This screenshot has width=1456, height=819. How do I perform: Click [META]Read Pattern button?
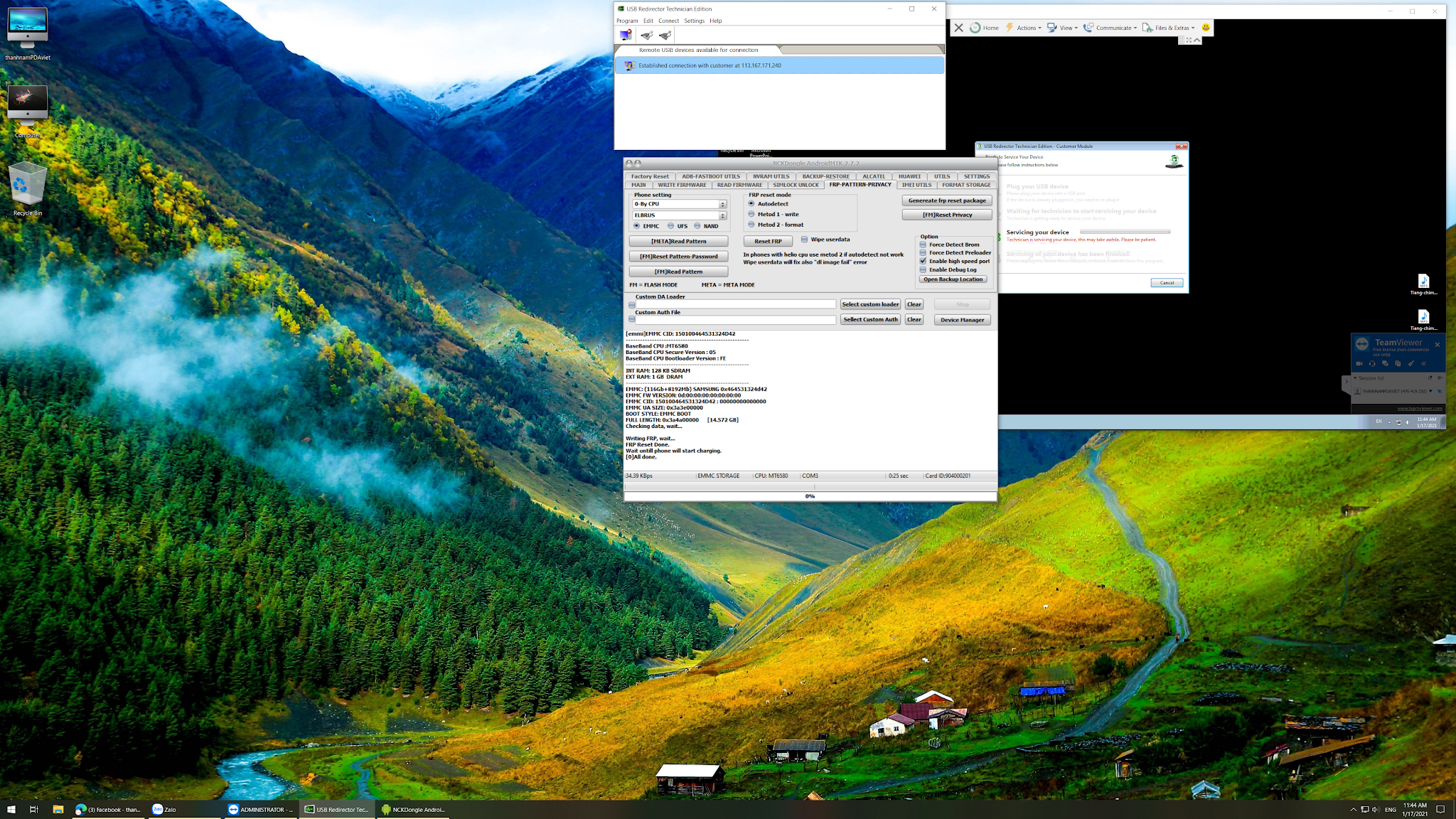678,241
